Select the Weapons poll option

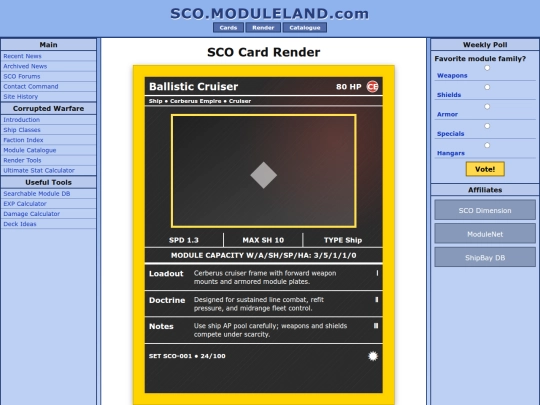coord(487,68)
